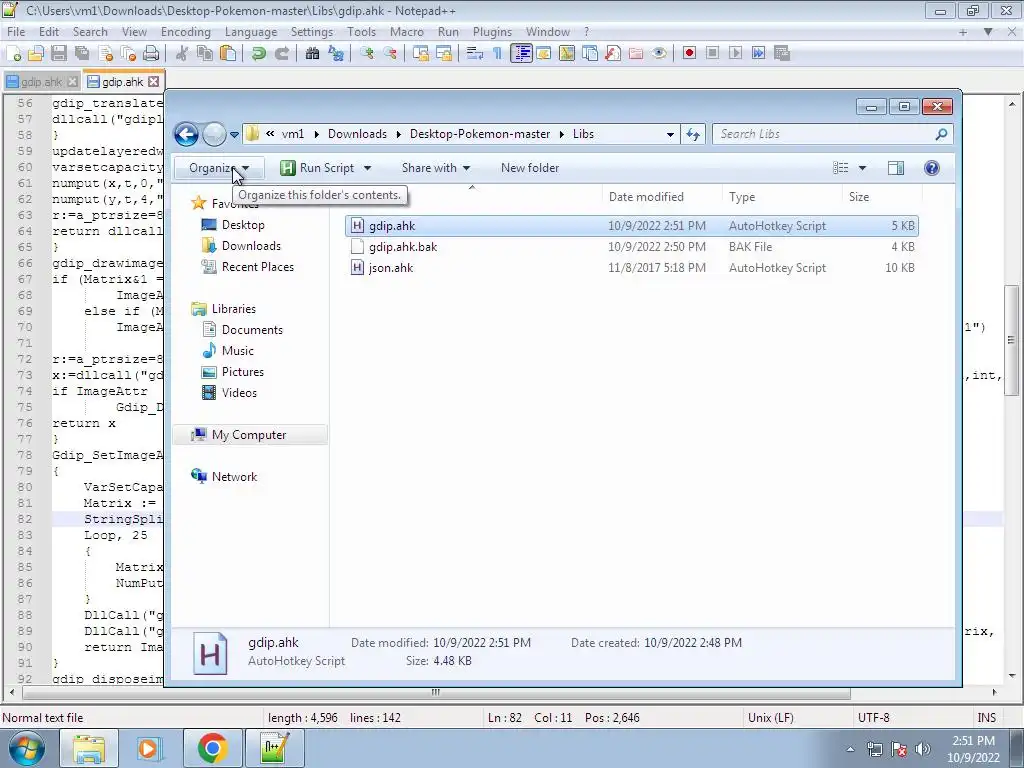This screenshot has width=1024, height=768.
Task: Click Desktop in Favorites sidebar
Action: (x=243, y=225)
